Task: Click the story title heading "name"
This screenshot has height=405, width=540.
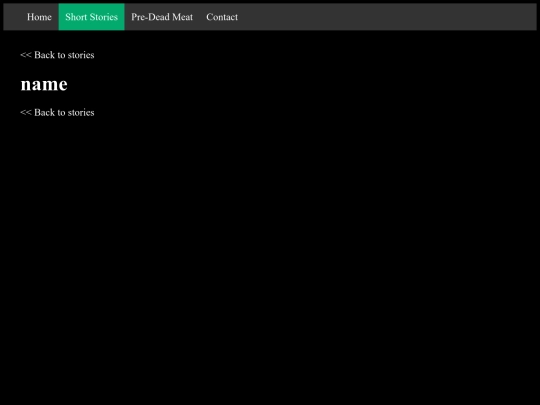Action: click(44, 84)
